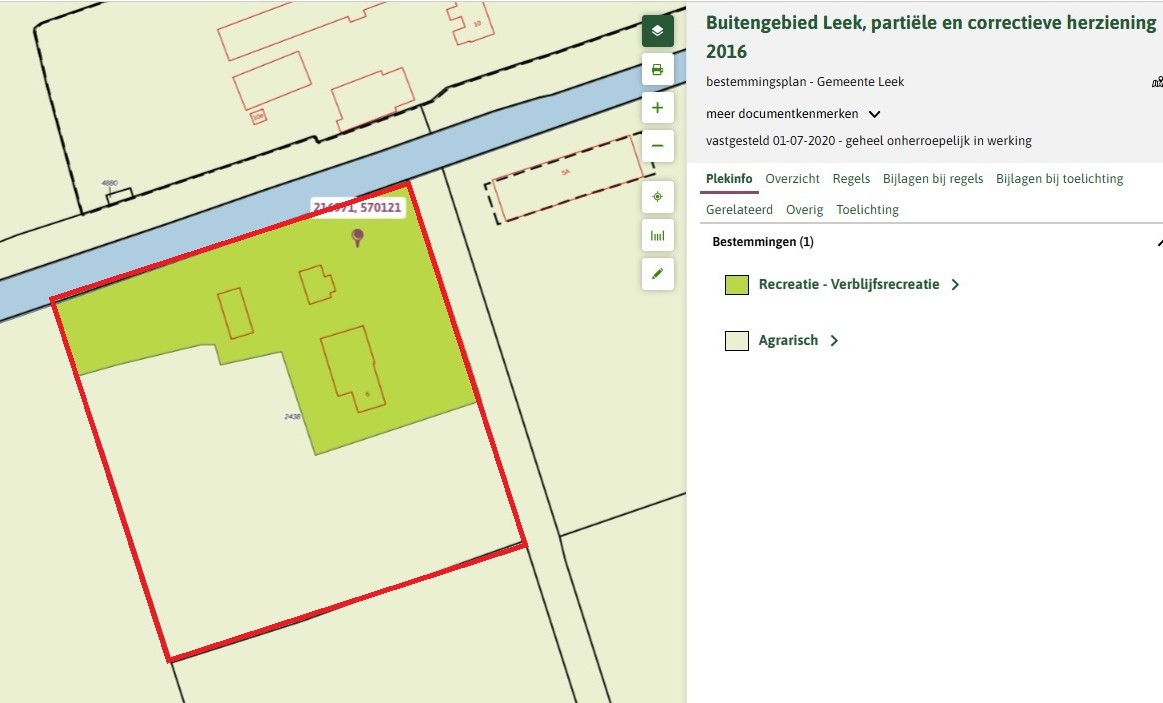The height and width of the screenshot is (703, 1163).
Task: Click parcel number 2438 on map
Action: coord(292,417)
